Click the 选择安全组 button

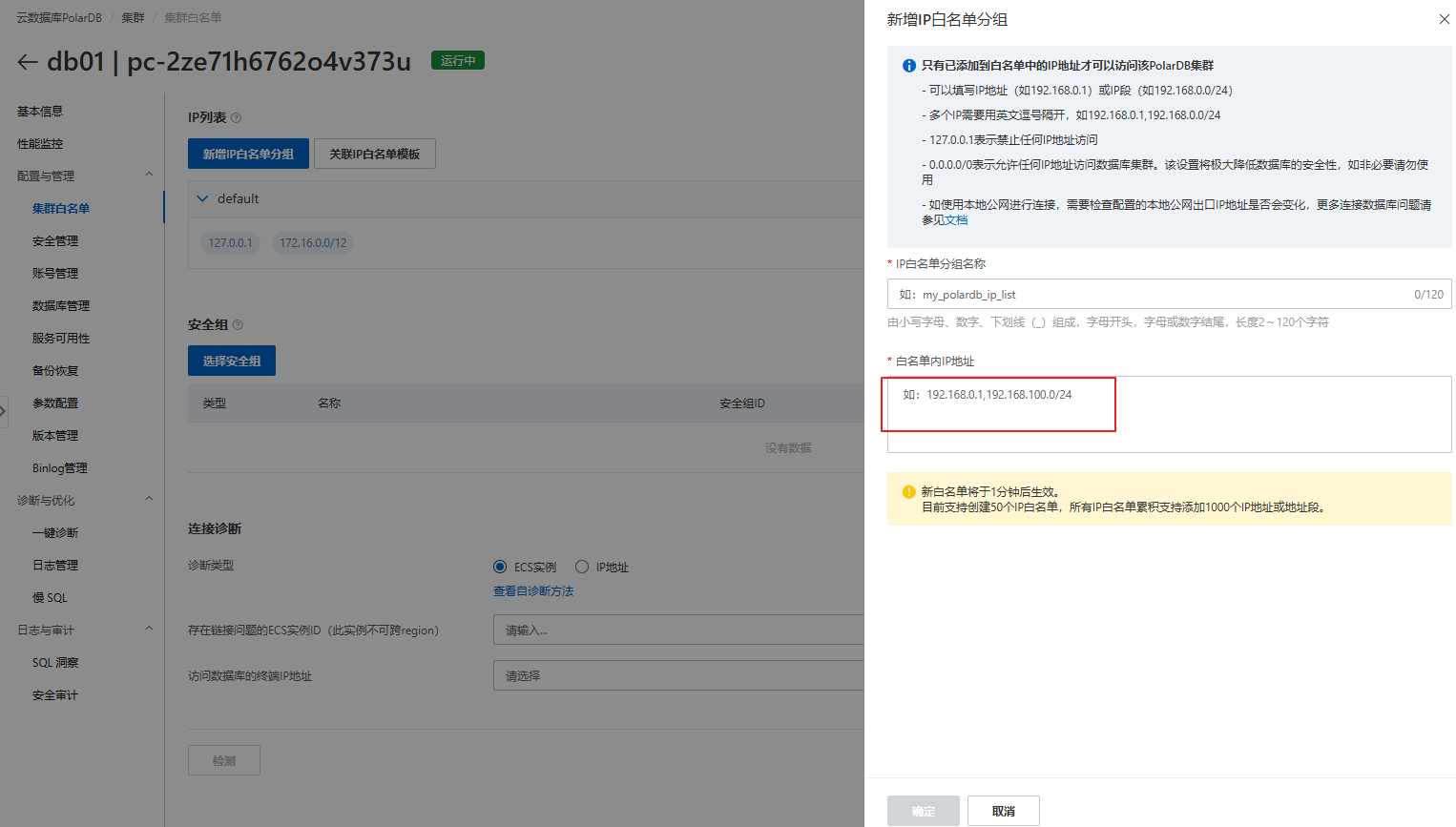(232, 361)
